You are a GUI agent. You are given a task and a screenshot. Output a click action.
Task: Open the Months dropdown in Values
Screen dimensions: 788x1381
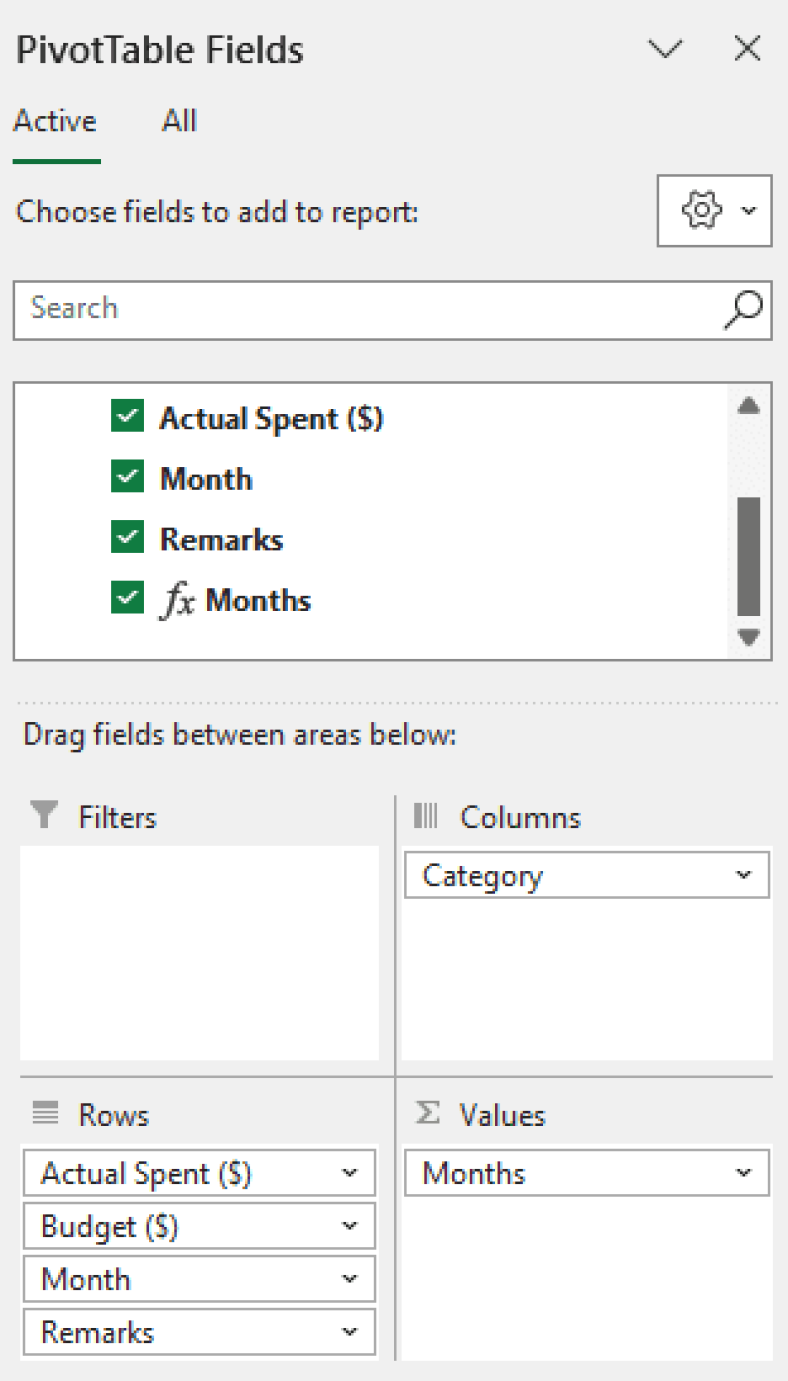pos(743,1172)
